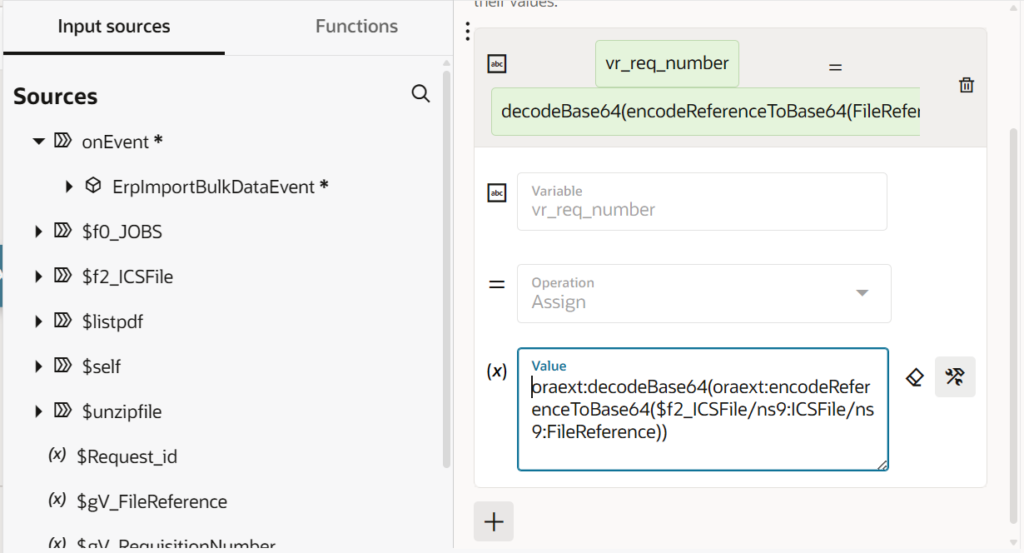Select the $gV_FileReference variable

pos(152,501)
